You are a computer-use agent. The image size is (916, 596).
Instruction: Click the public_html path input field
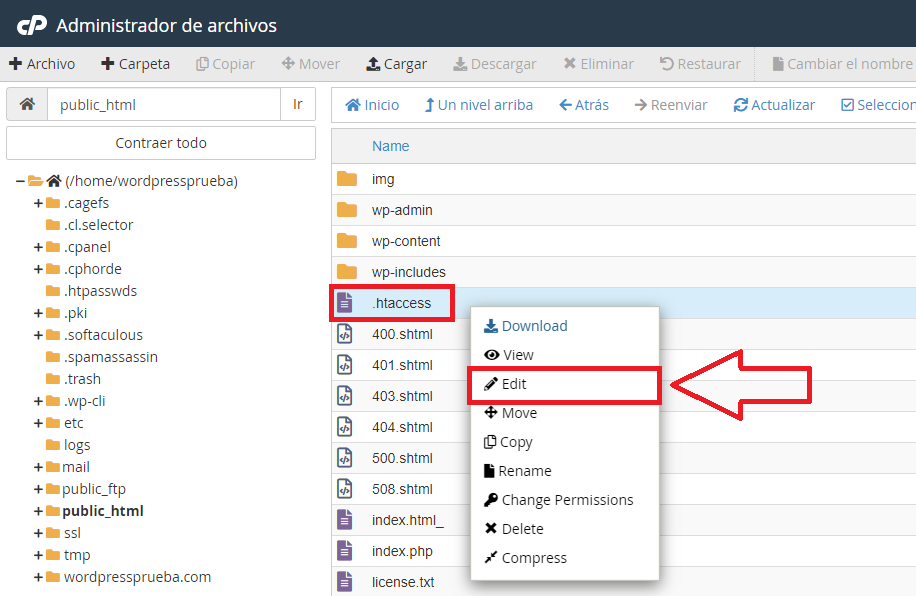point(164,104)
